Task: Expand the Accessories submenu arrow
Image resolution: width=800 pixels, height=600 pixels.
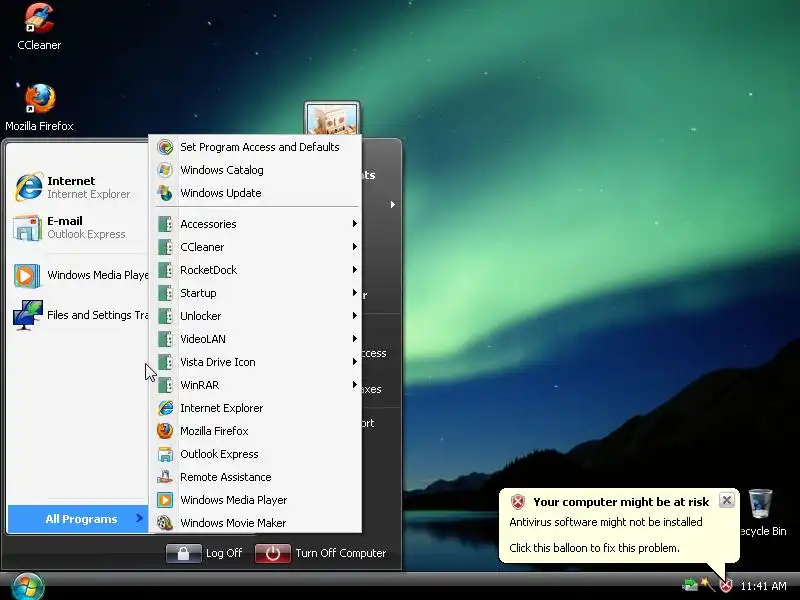Action: [x=354, y=223]
